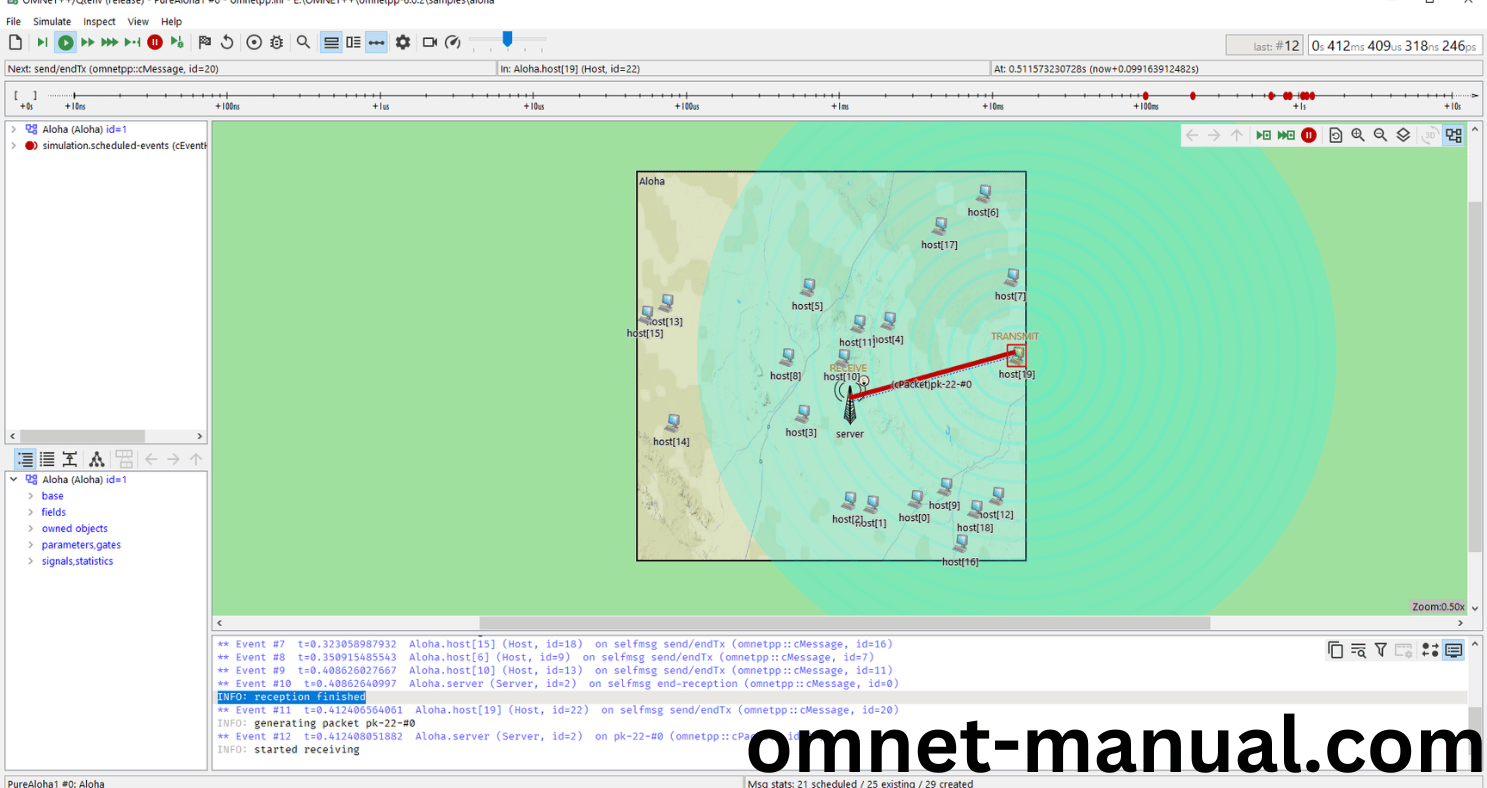Toggle the timeline display button

pos(376,42)
